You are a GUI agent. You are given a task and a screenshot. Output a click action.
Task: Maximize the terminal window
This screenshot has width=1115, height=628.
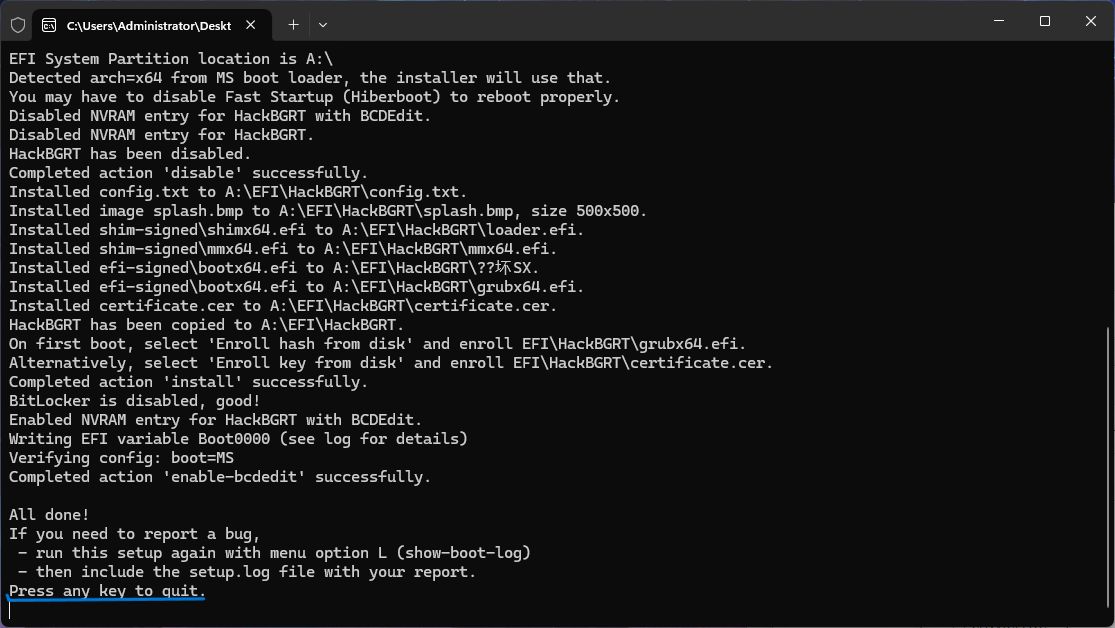point(1045,21)
